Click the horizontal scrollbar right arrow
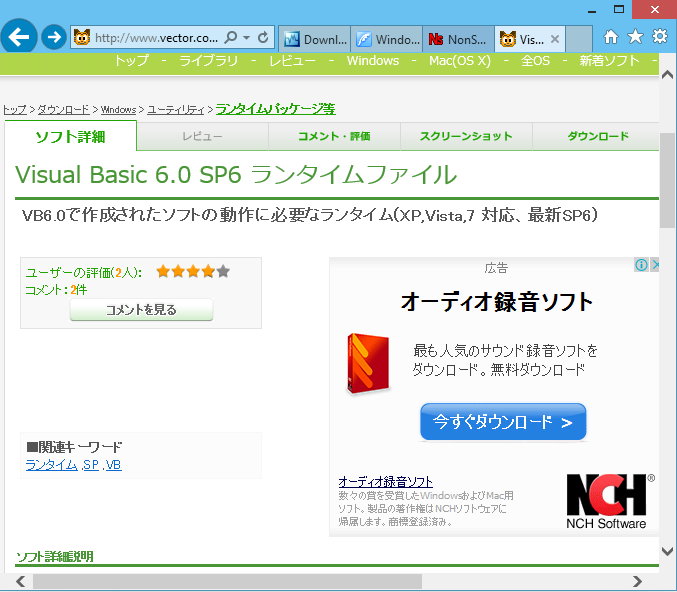Image resolution: width=677 pixels, height=592 pixels. (x=637, y=581)
